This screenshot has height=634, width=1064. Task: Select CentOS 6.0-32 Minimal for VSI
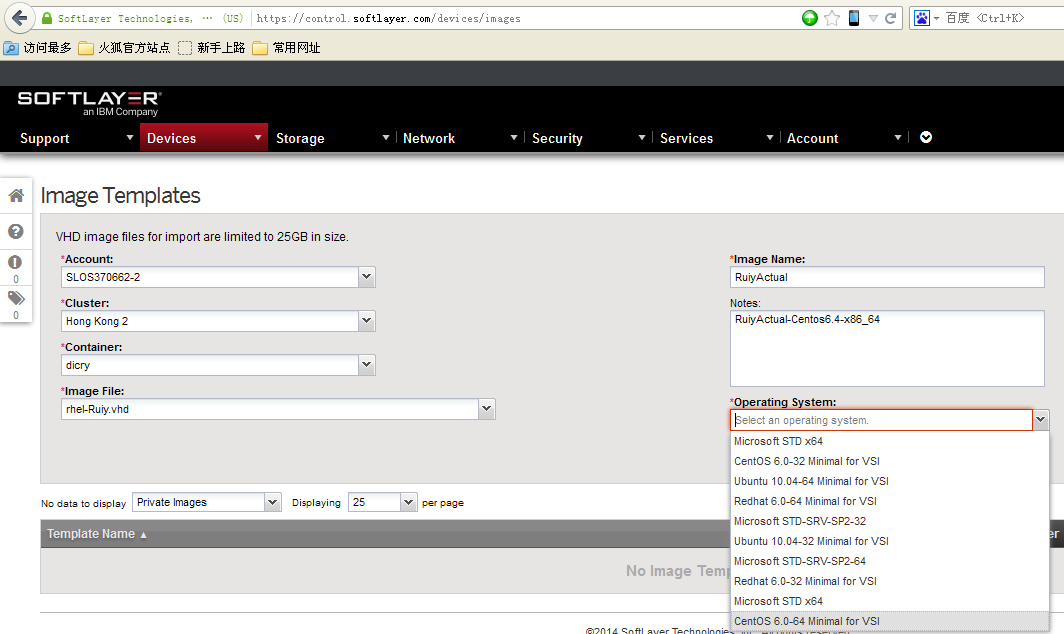coord(890,461)
